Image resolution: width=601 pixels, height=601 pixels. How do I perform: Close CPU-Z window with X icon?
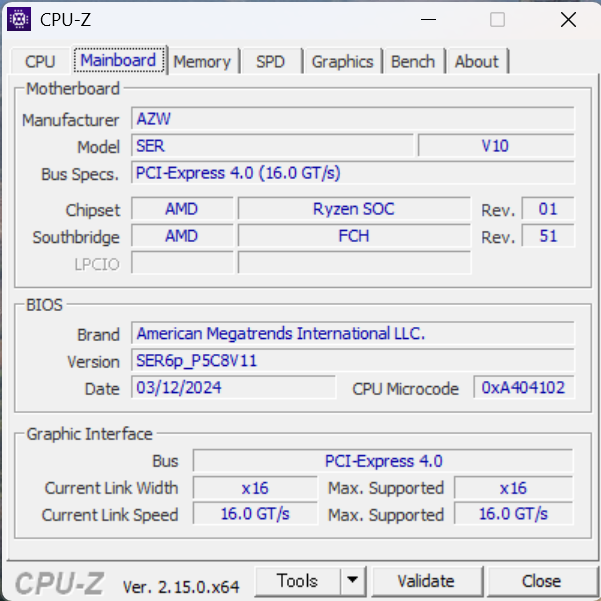(568, 20)
